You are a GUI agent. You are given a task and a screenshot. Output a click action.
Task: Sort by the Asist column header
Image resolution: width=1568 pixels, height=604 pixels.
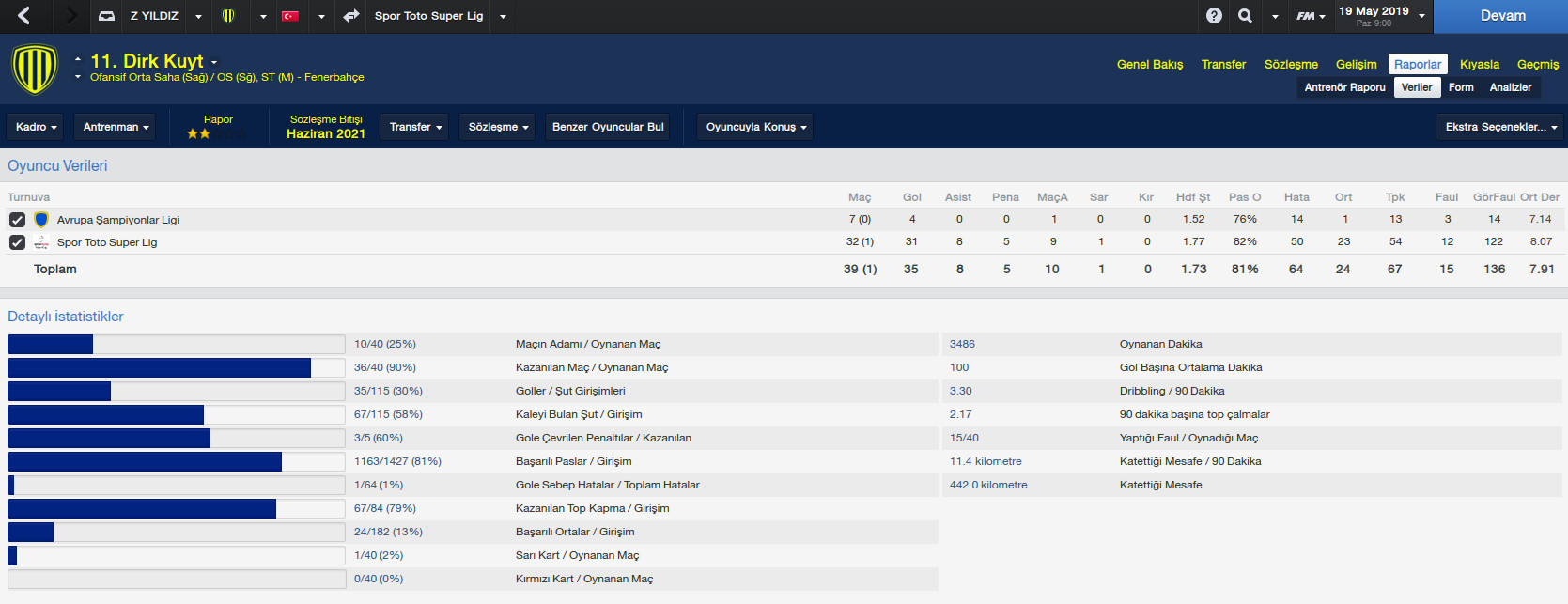pyautogui.click(x=958, y=197)
